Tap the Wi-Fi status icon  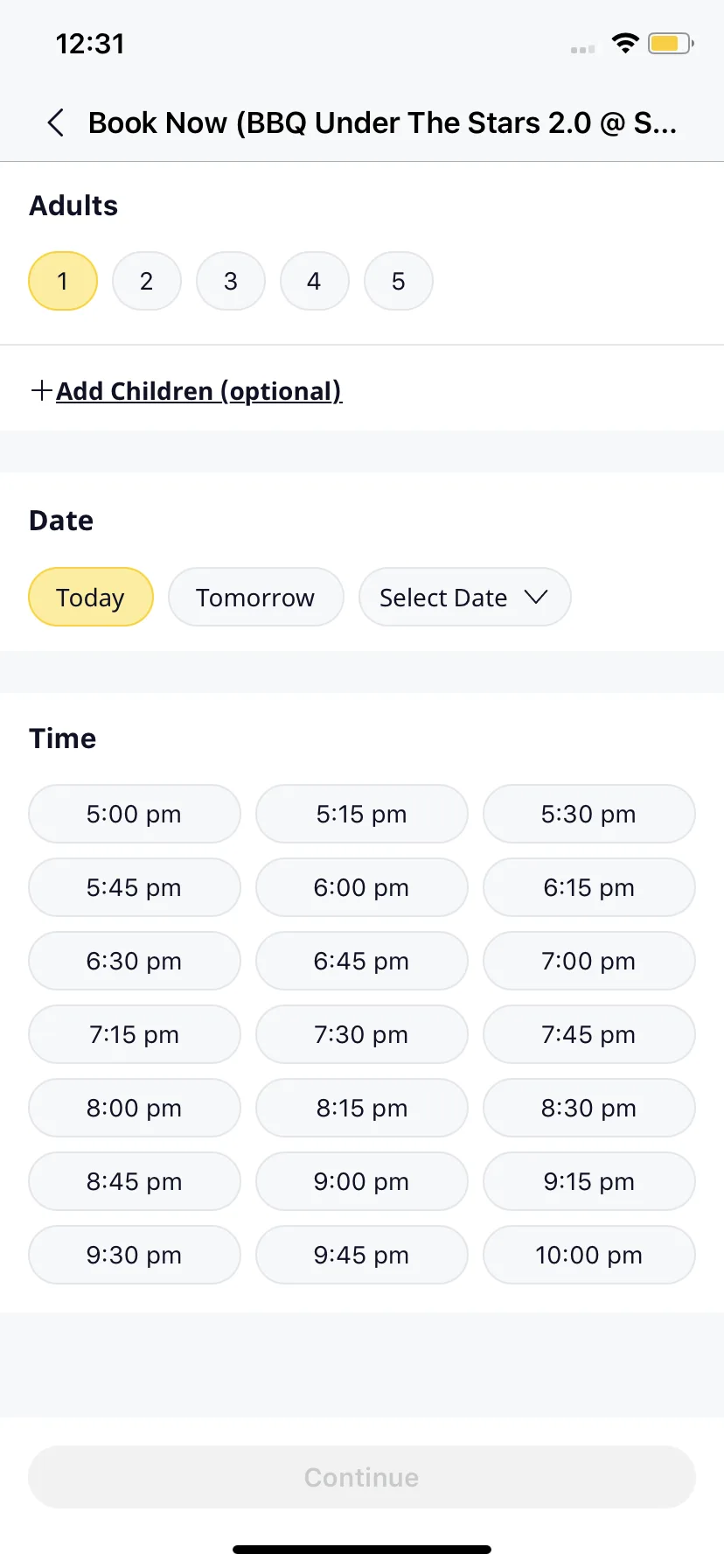pos(624,43)
